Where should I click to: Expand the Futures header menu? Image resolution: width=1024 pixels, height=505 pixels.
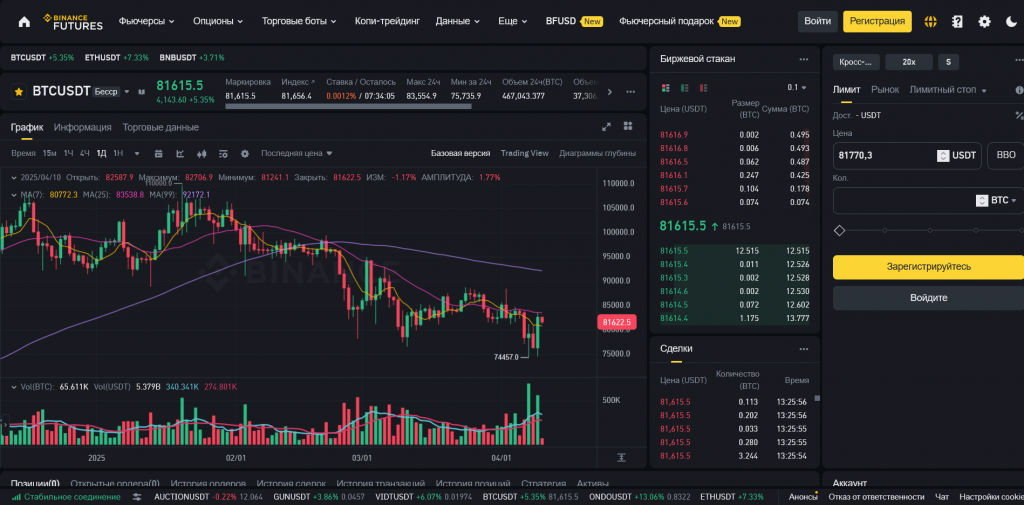pyautogui.click(x=146, y=21)
